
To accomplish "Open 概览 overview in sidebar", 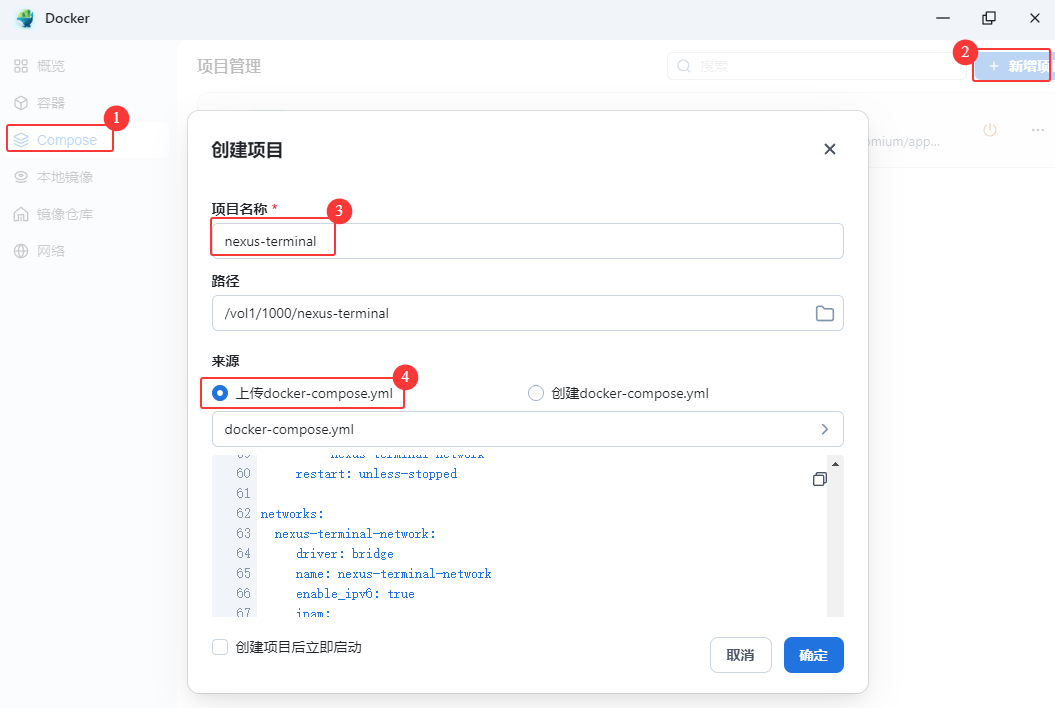I will click(x=50, y=66).
